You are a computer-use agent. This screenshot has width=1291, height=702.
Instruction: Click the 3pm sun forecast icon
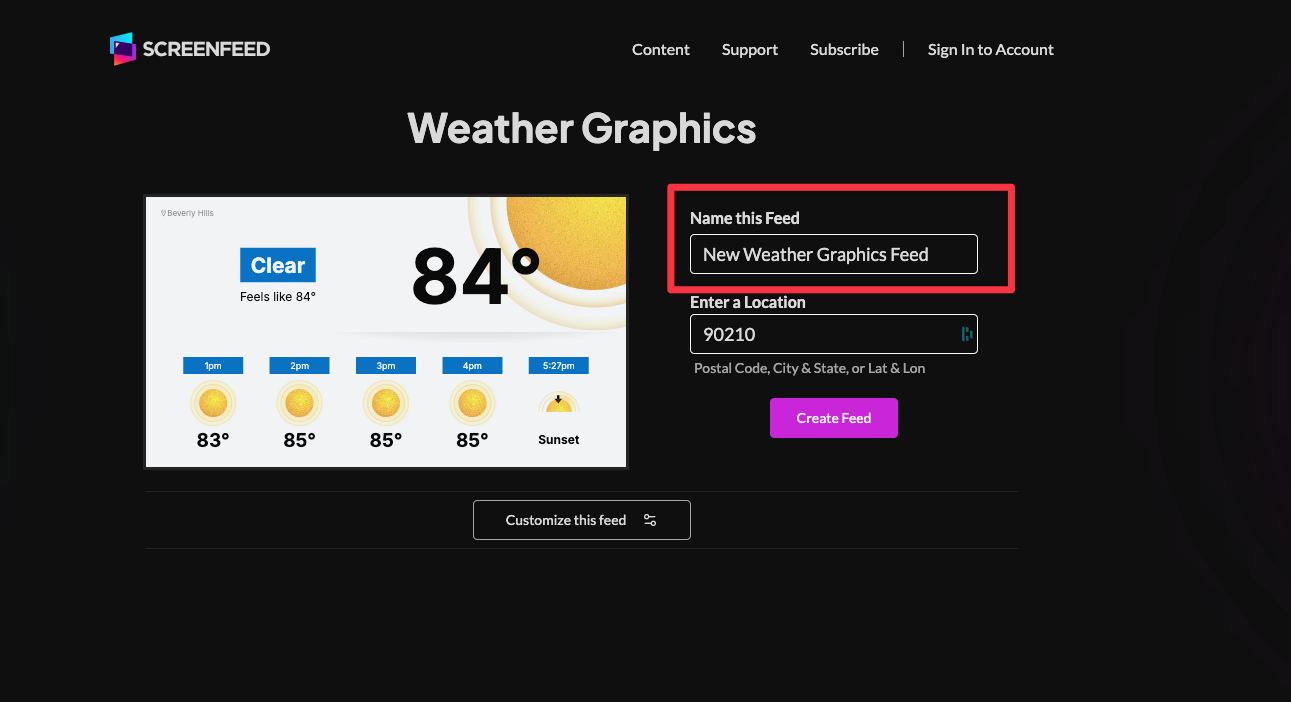pyautogui.click(x=385, y=404)
